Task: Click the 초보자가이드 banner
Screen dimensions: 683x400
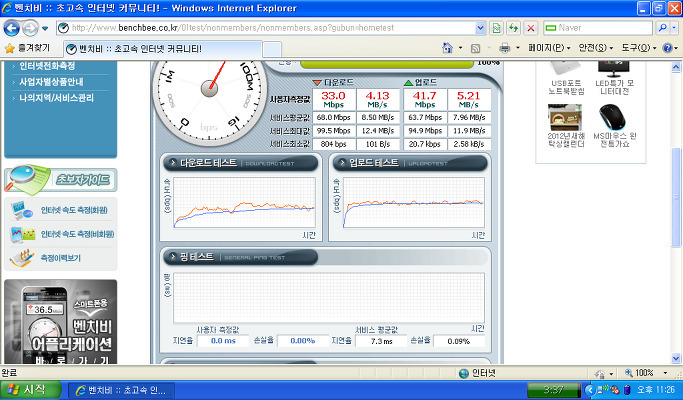Action: [61, 180]
